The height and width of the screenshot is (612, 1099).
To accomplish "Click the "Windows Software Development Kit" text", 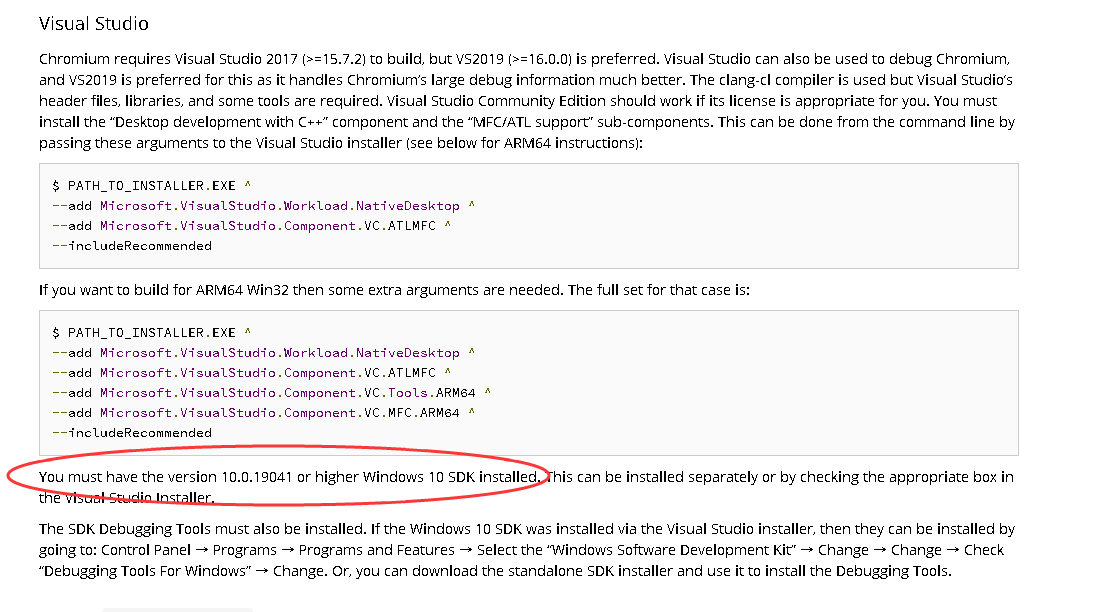I will pos(672,550).
